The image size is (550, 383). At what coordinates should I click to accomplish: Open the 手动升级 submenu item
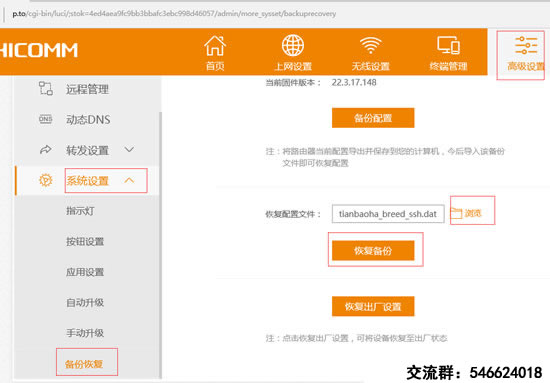(x=85, y=333)
